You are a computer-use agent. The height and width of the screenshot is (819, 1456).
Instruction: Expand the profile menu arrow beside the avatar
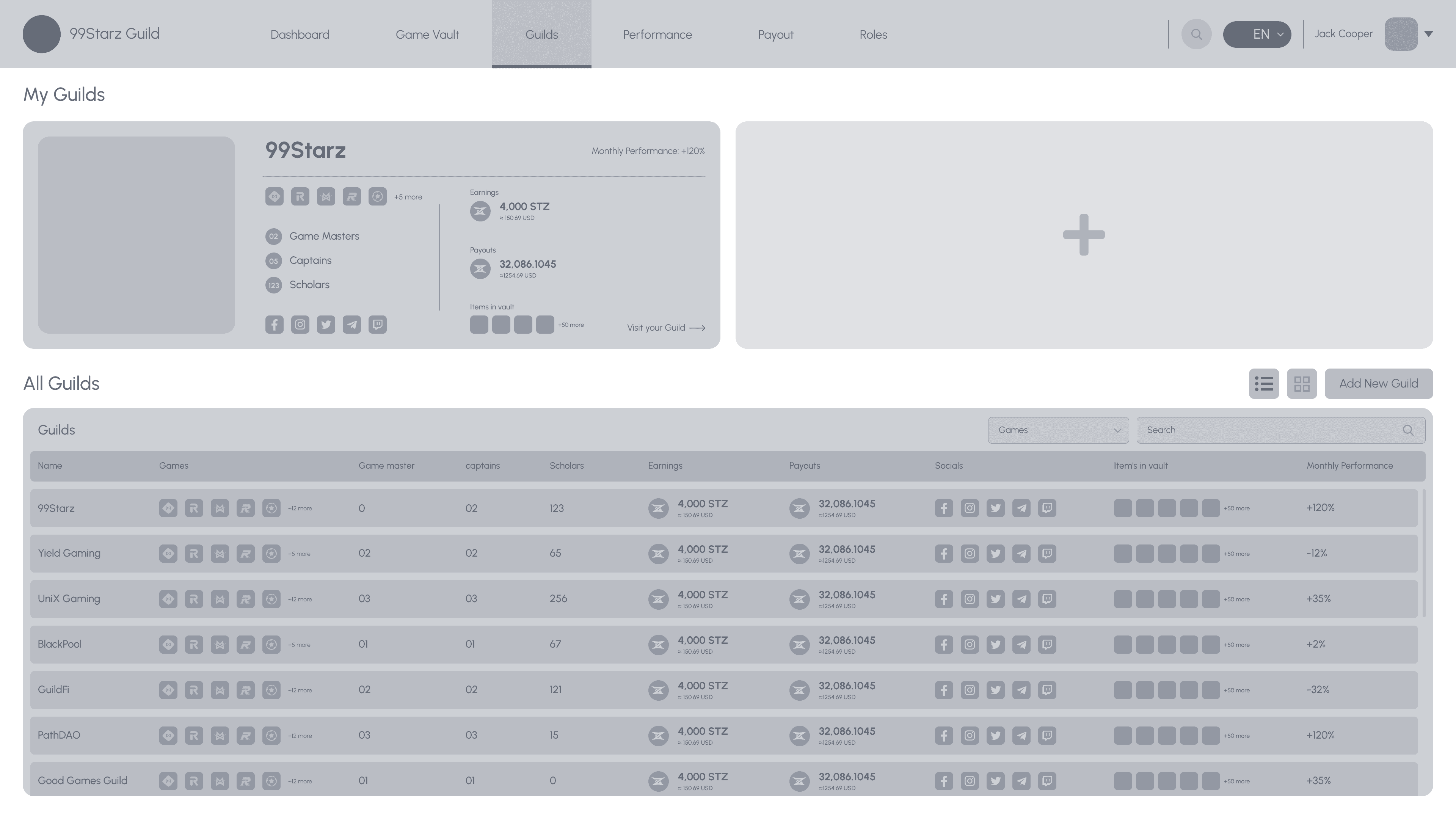[x=1428, y=35]
